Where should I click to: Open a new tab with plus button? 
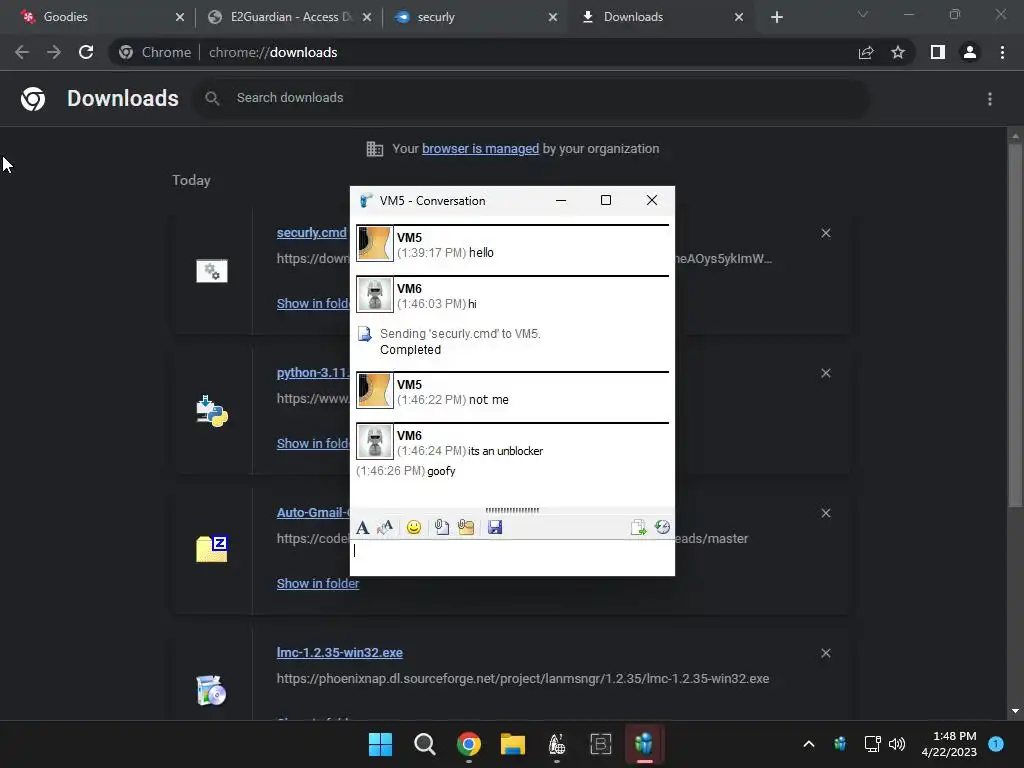776,17
